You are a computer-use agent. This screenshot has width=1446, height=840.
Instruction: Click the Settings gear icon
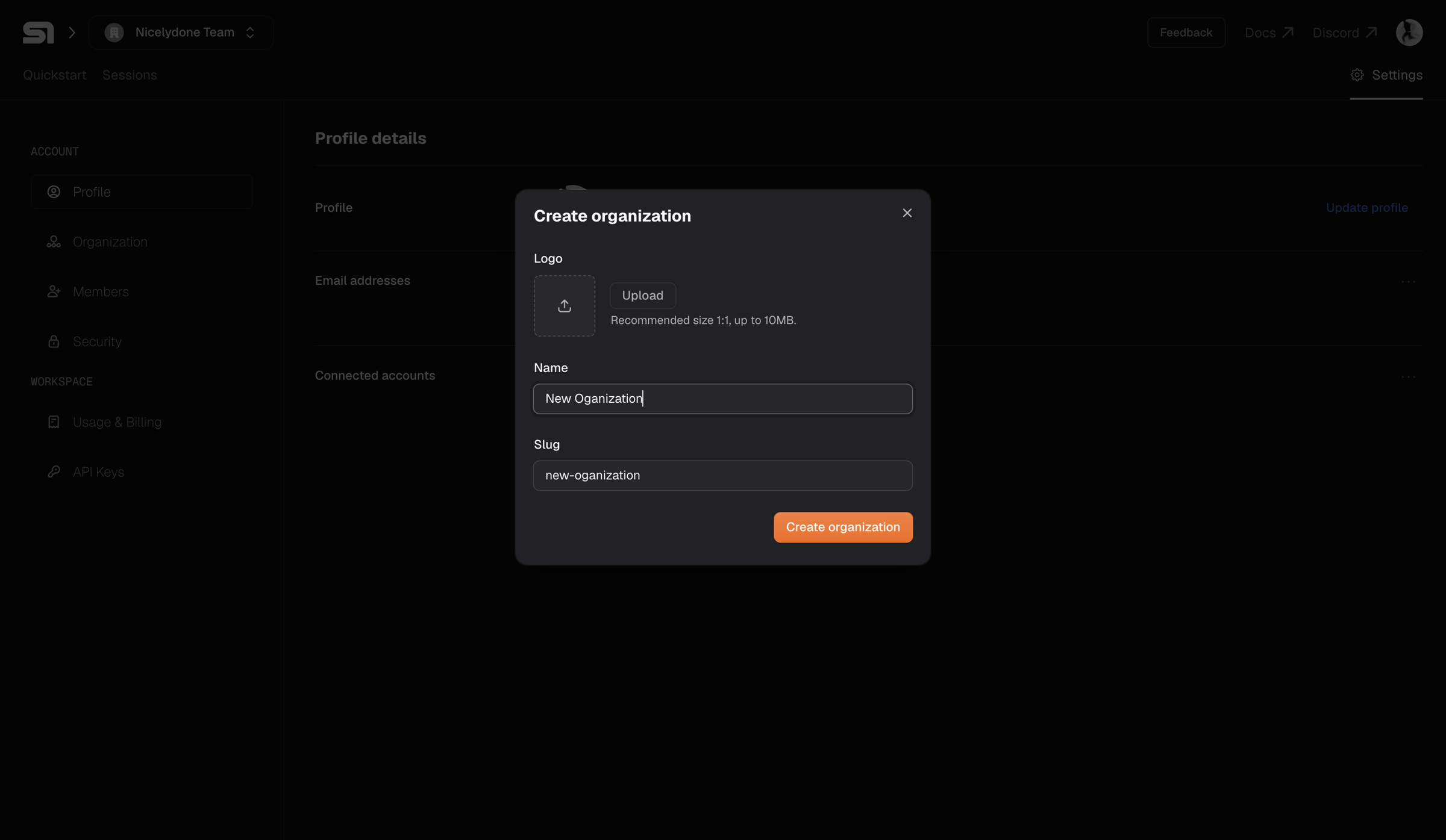(1357, 75)
